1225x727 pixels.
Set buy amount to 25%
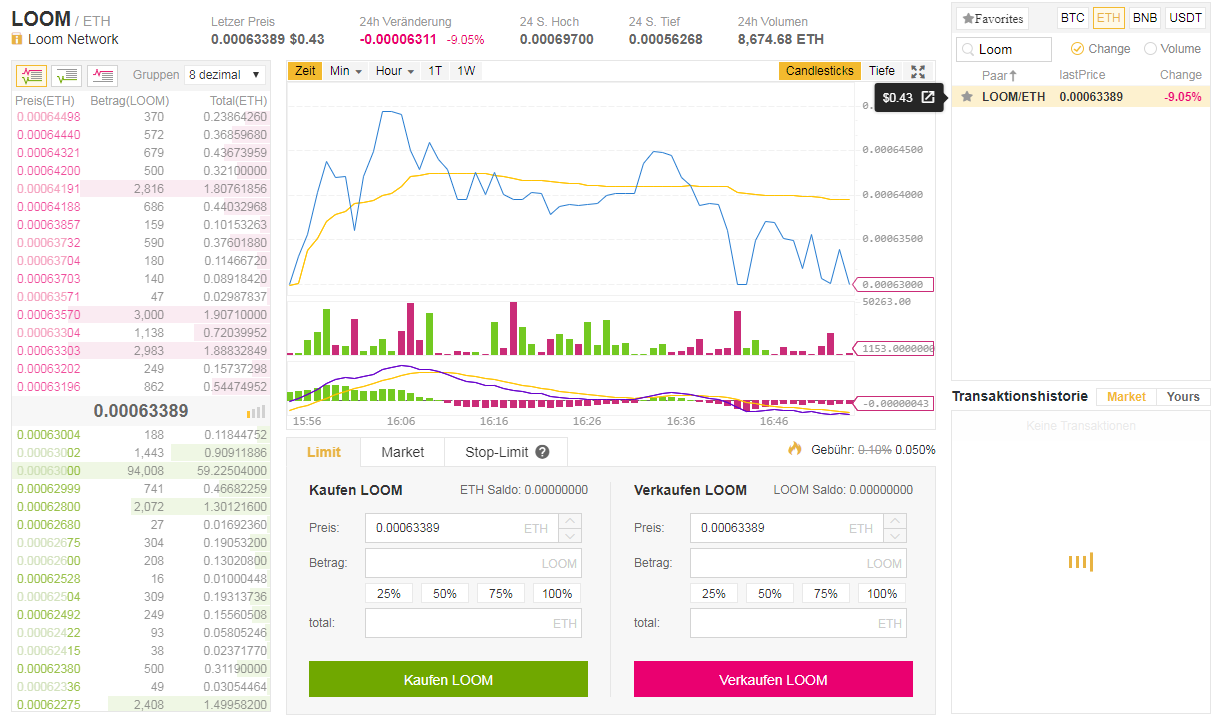click(389, 593)
